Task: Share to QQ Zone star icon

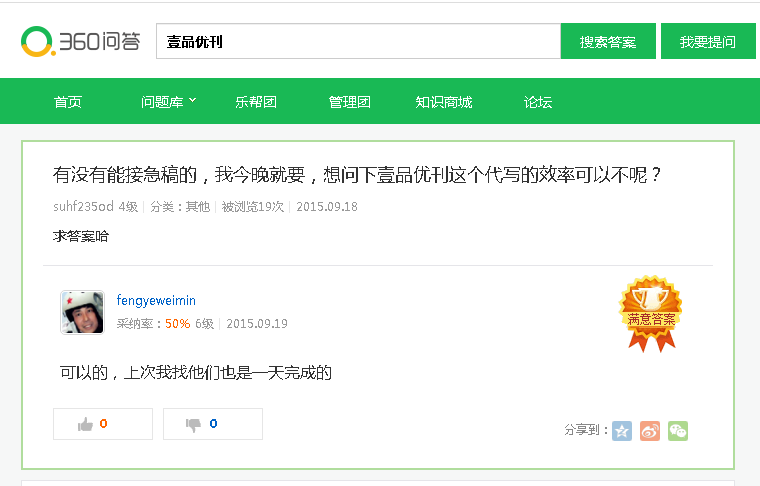Action: [622, 431]
